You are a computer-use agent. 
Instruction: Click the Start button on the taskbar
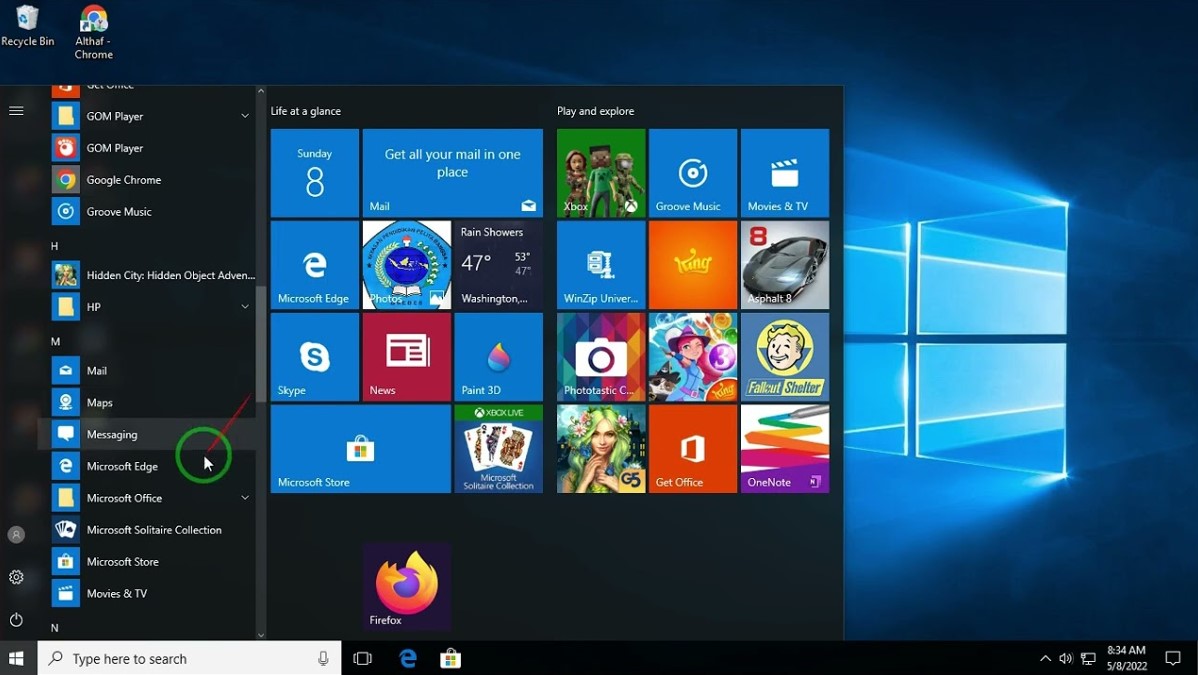pos(15,658)
